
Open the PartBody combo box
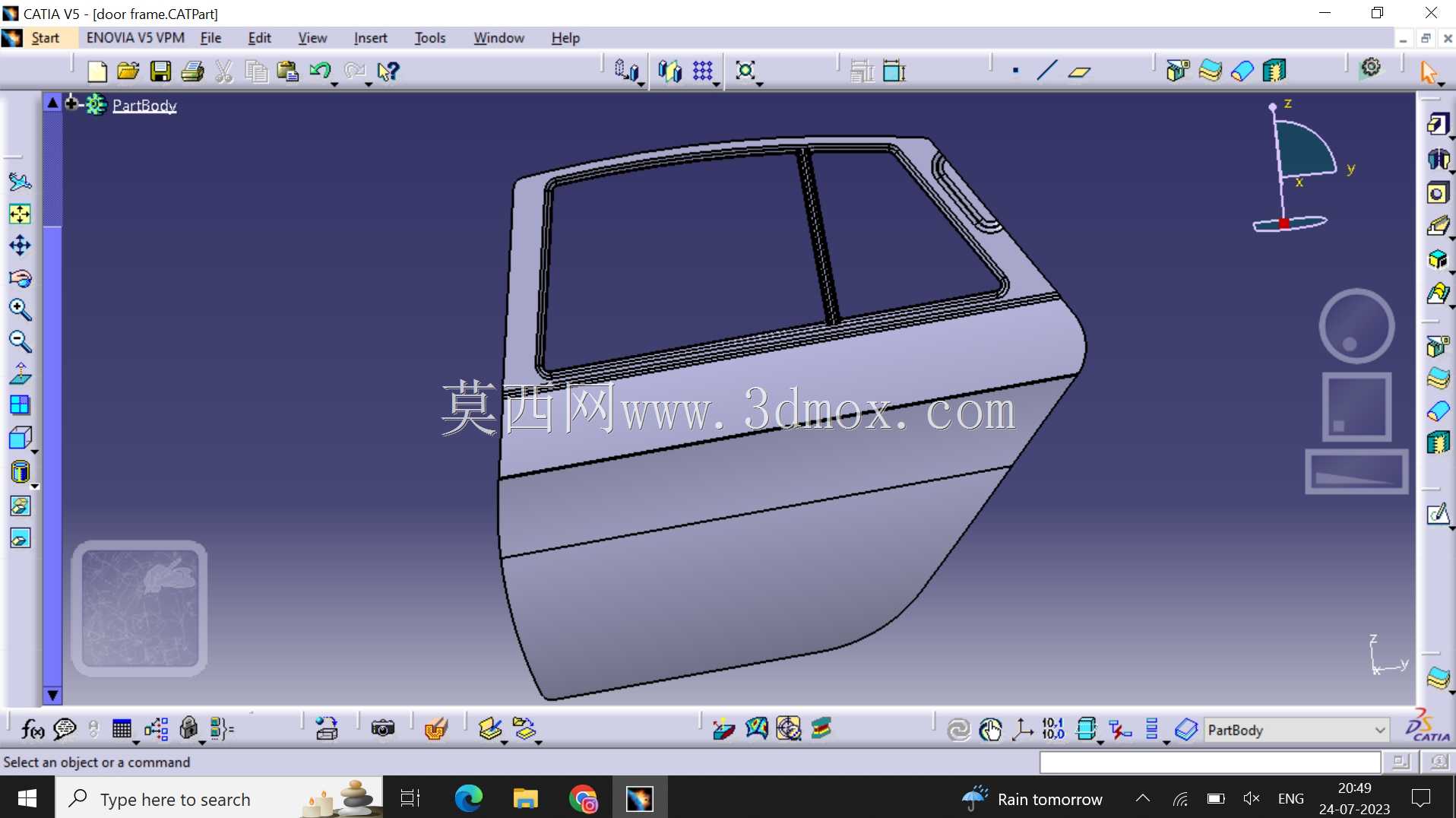point(1296,731)
